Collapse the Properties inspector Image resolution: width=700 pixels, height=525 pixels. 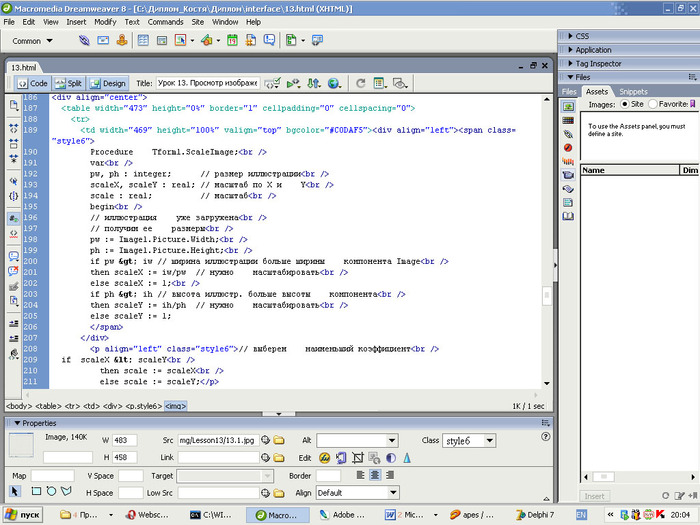pos(17,423)
